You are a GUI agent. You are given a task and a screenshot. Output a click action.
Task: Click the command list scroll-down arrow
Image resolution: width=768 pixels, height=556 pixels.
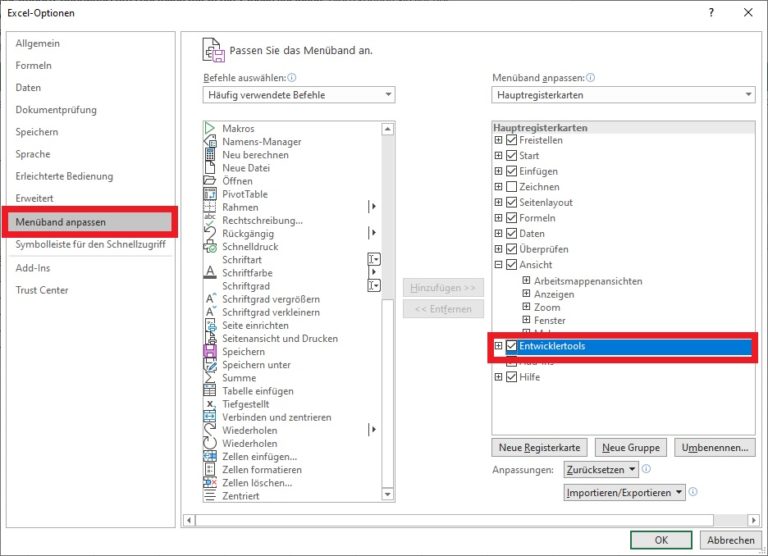(387, 494)
